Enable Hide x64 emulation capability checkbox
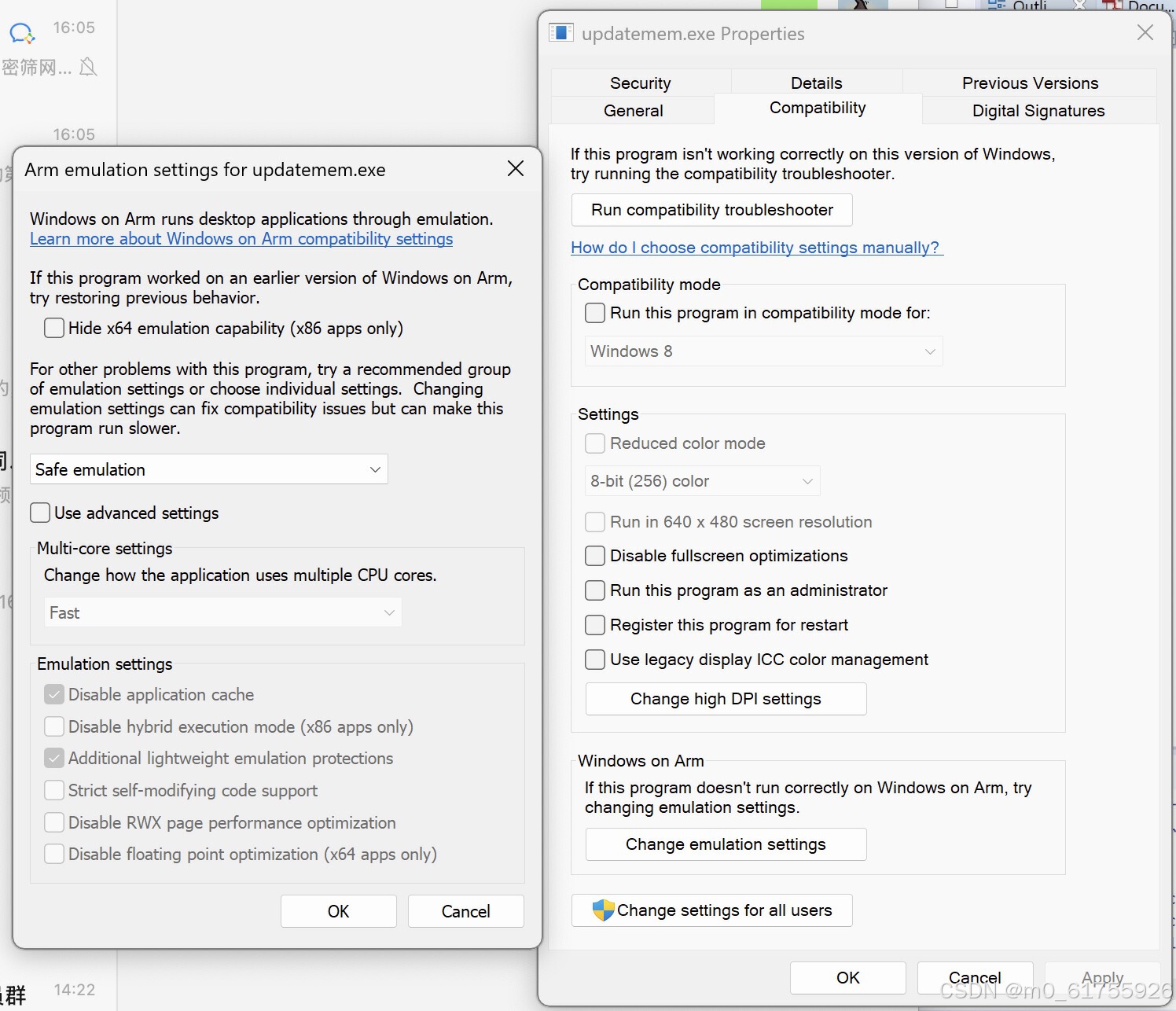 pos(54,328)
